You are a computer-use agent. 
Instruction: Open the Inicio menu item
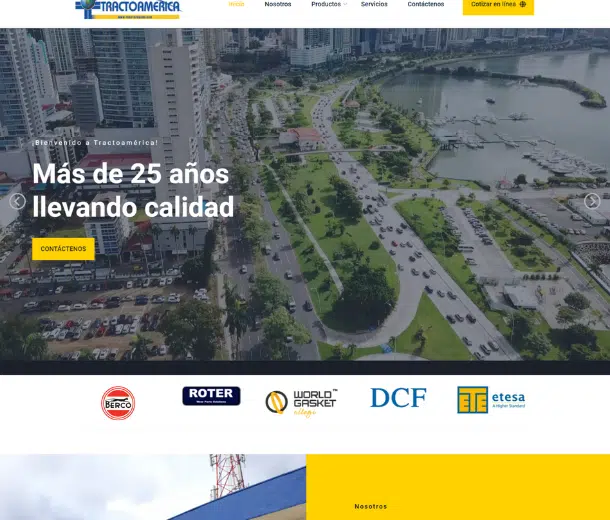pos(236,4)
